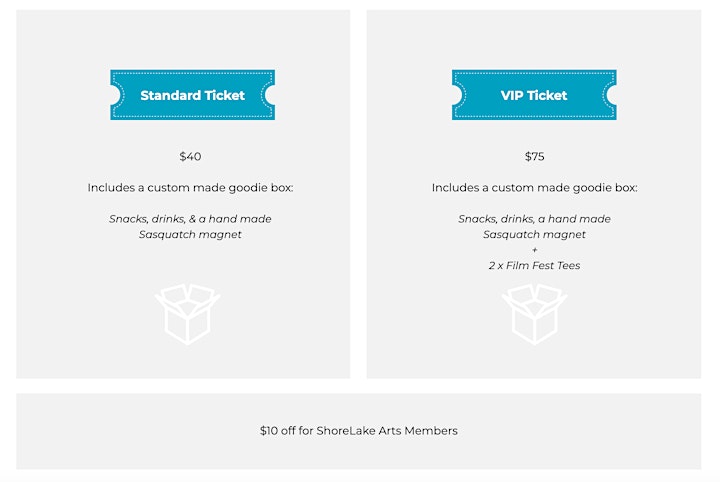Click Standard Ticket's 'Includes a custom made goodie box' heading
Screen dimensions: 720x482
click(x=190, y=188)
